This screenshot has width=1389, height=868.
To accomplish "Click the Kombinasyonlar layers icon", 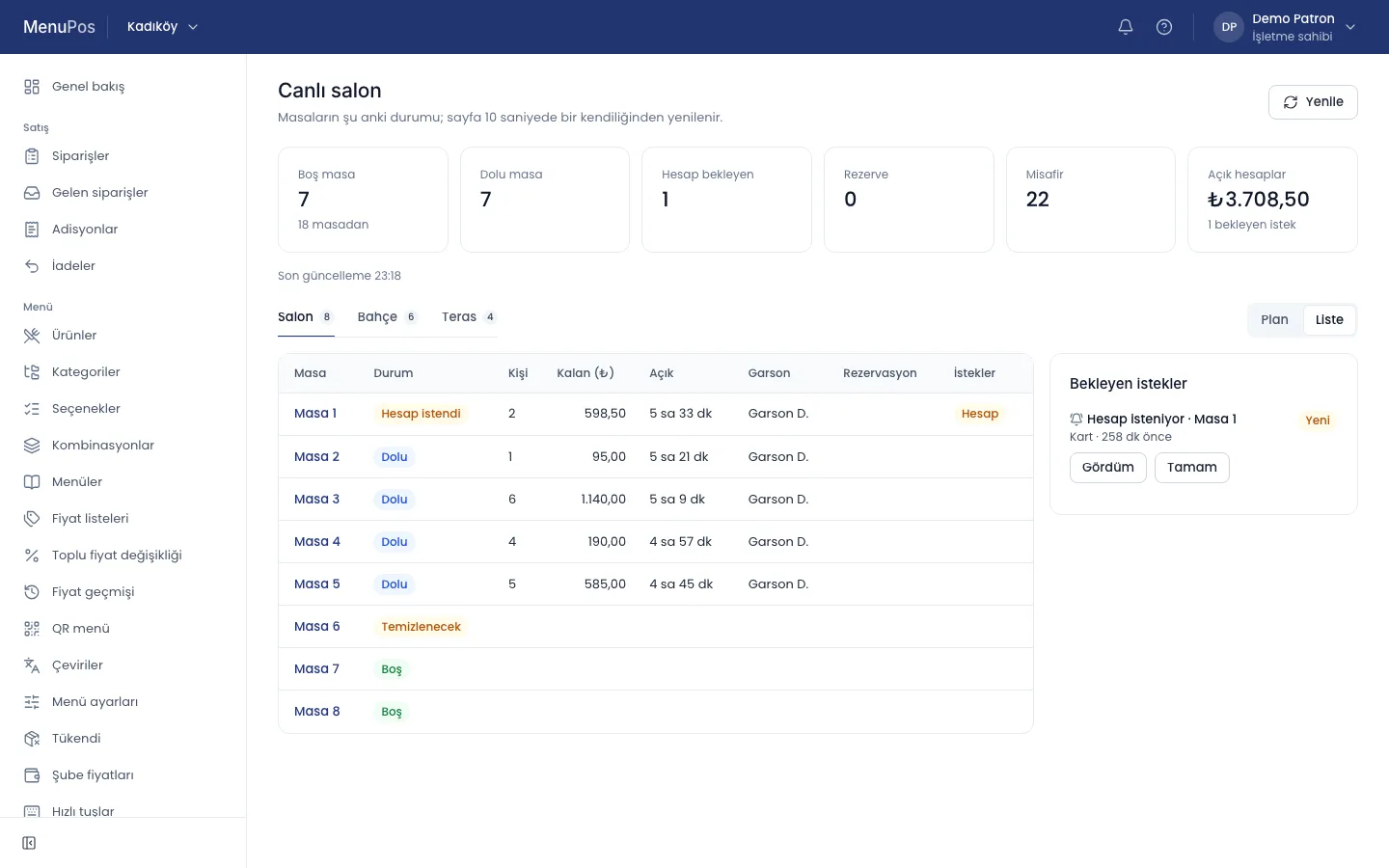I will click(32, 446).
